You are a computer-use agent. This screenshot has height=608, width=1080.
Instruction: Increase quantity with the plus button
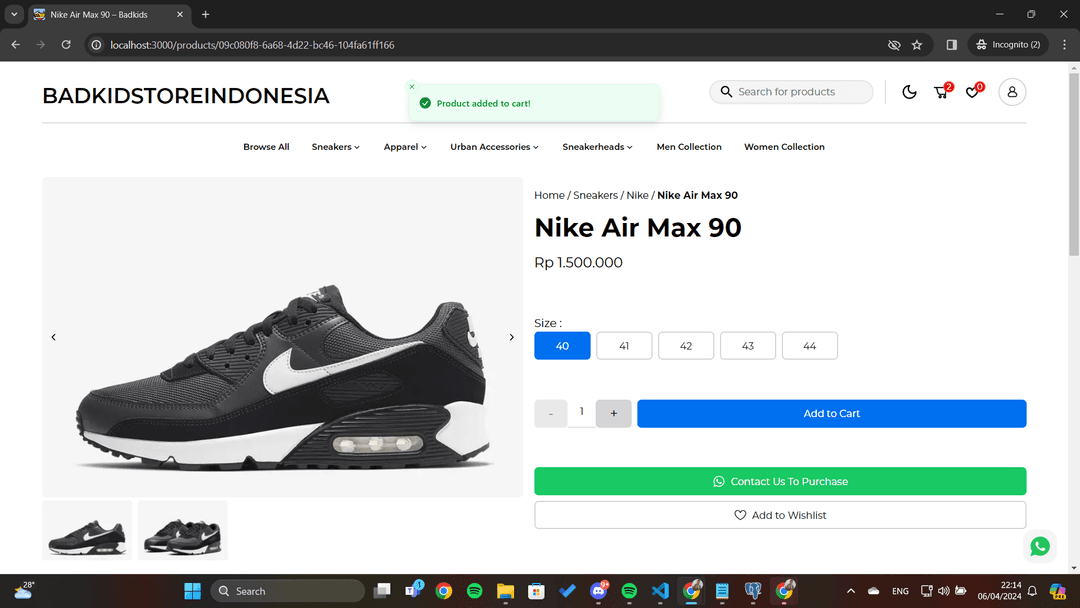pos(614,414)
